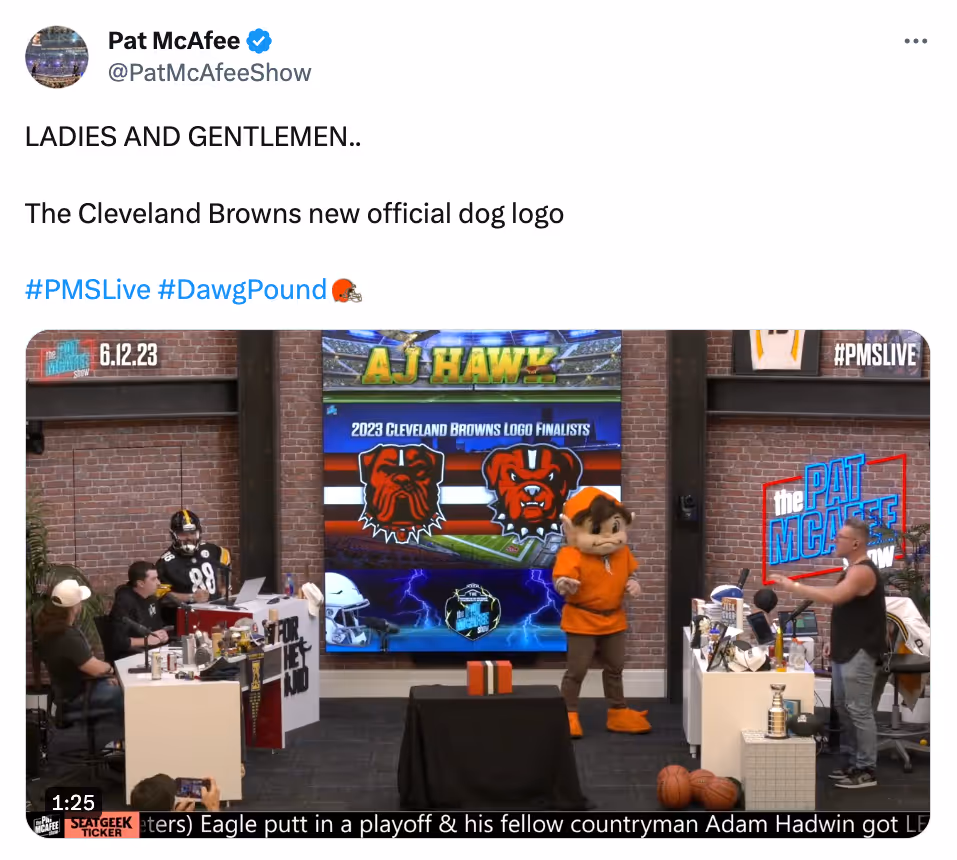This screenshot has width=957, height=860.
Task: Click the #PMSLIVE watermark in video
Action: 876,355
